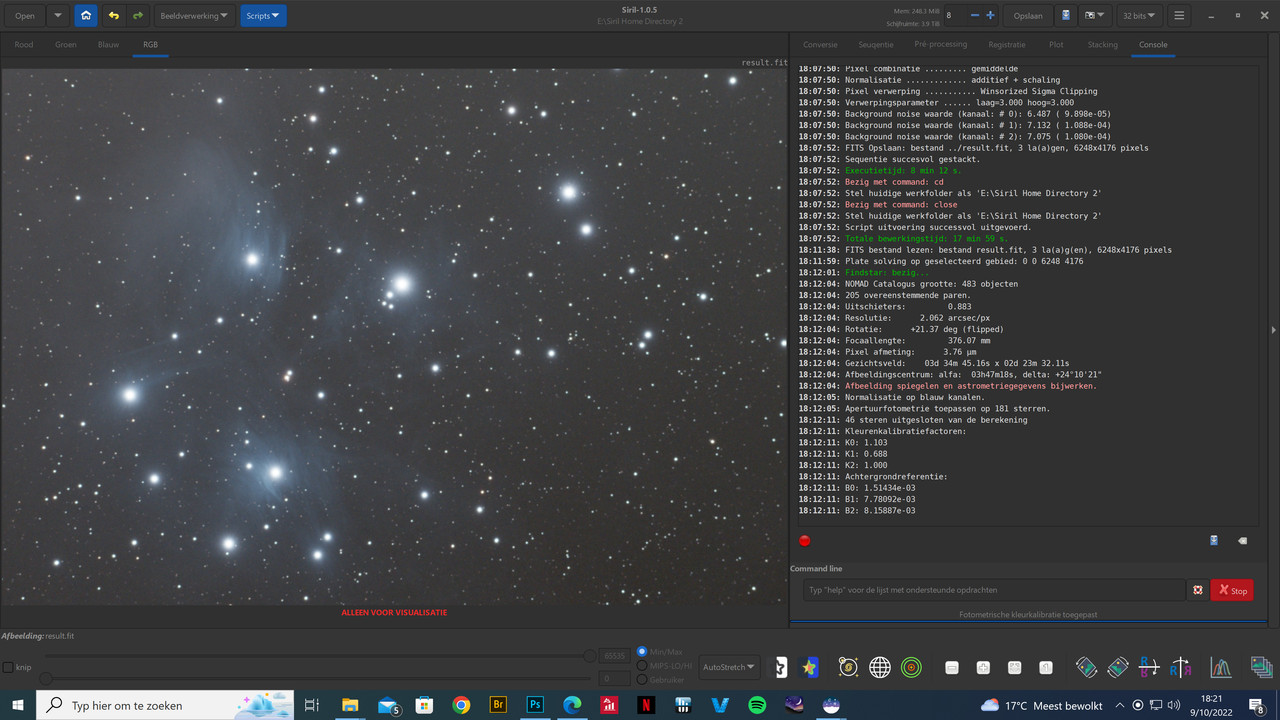
Task: Select the histogram transformation icon
Action: 1220,667
